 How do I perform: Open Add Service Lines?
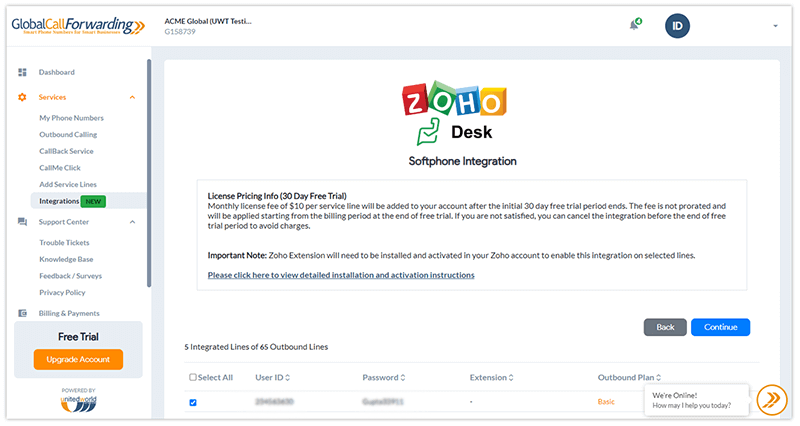pyautogui.click(x=68, y=185)
